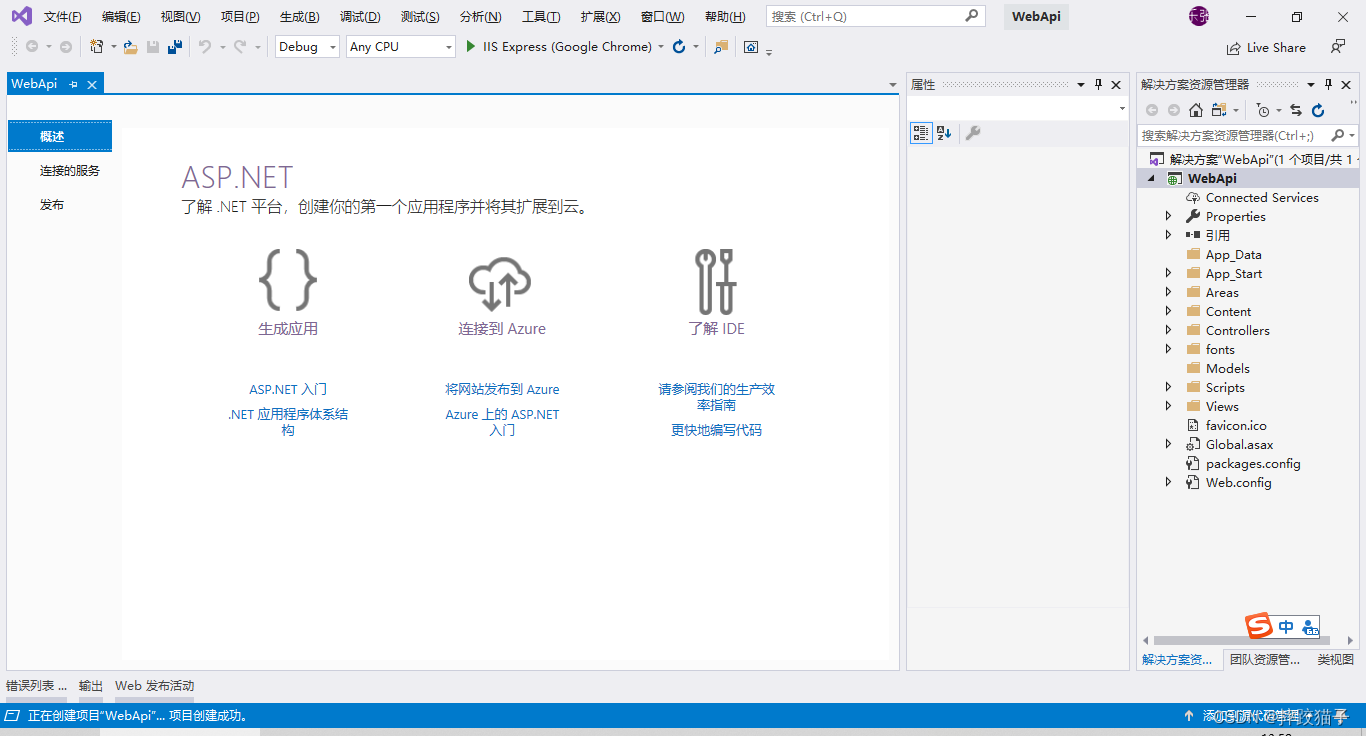Open the 调试(D) debug menu
Screen dimensions: 1366x736
(360, 17)
